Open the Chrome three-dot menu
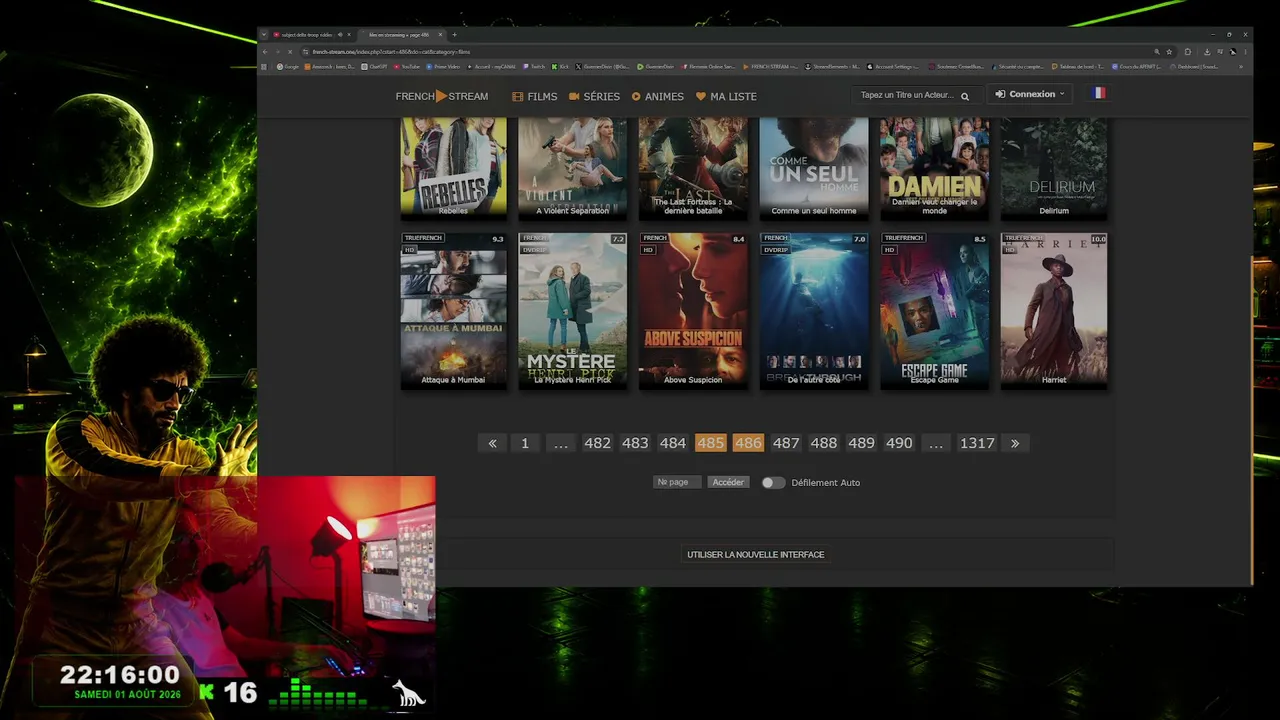1280x720 pixels. (1245, 52)
